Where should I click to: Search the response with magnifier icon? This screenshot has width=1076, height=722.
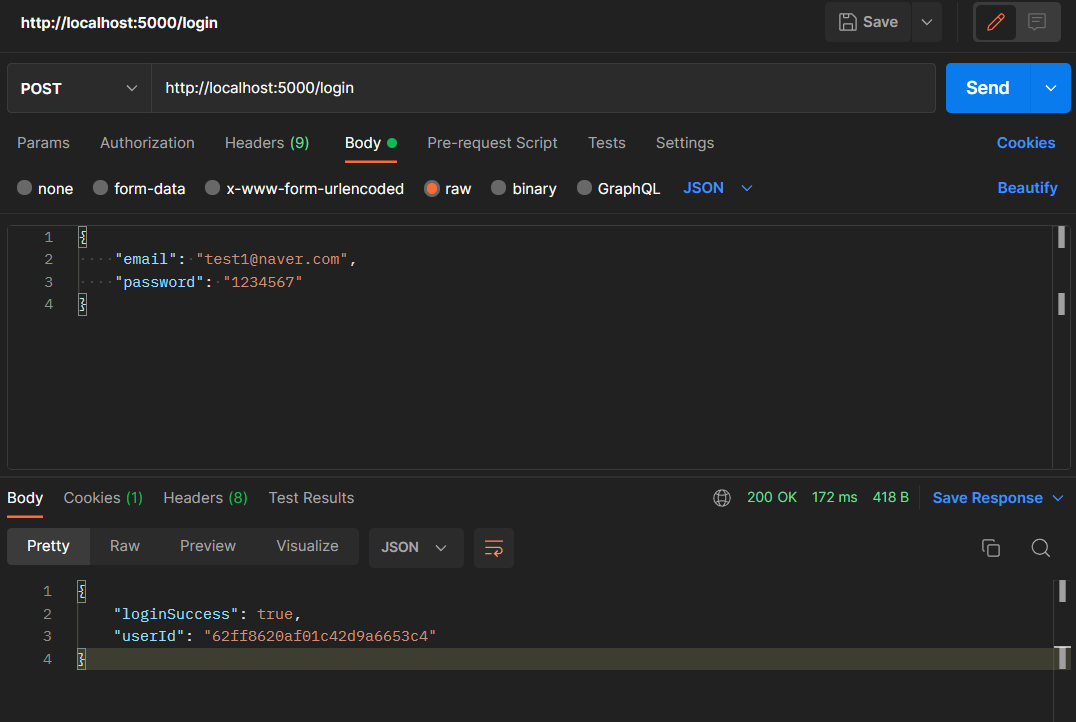(x=1040, y=548)
